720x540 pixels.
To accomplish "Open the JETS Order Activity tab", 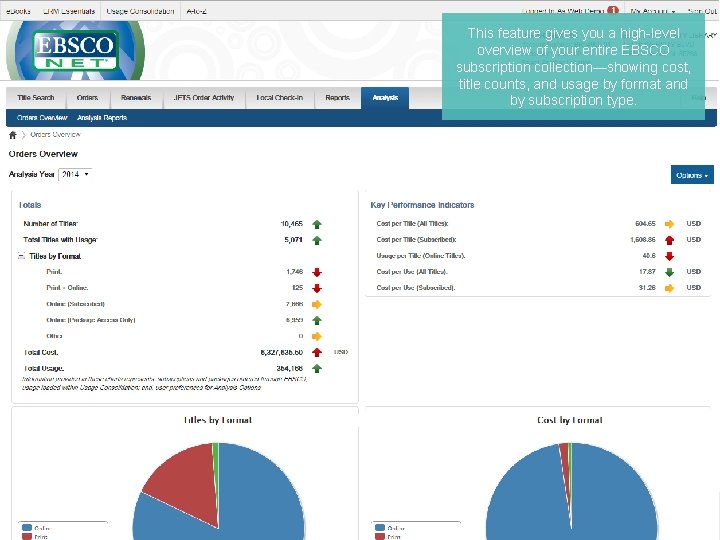I will [204, 98].
